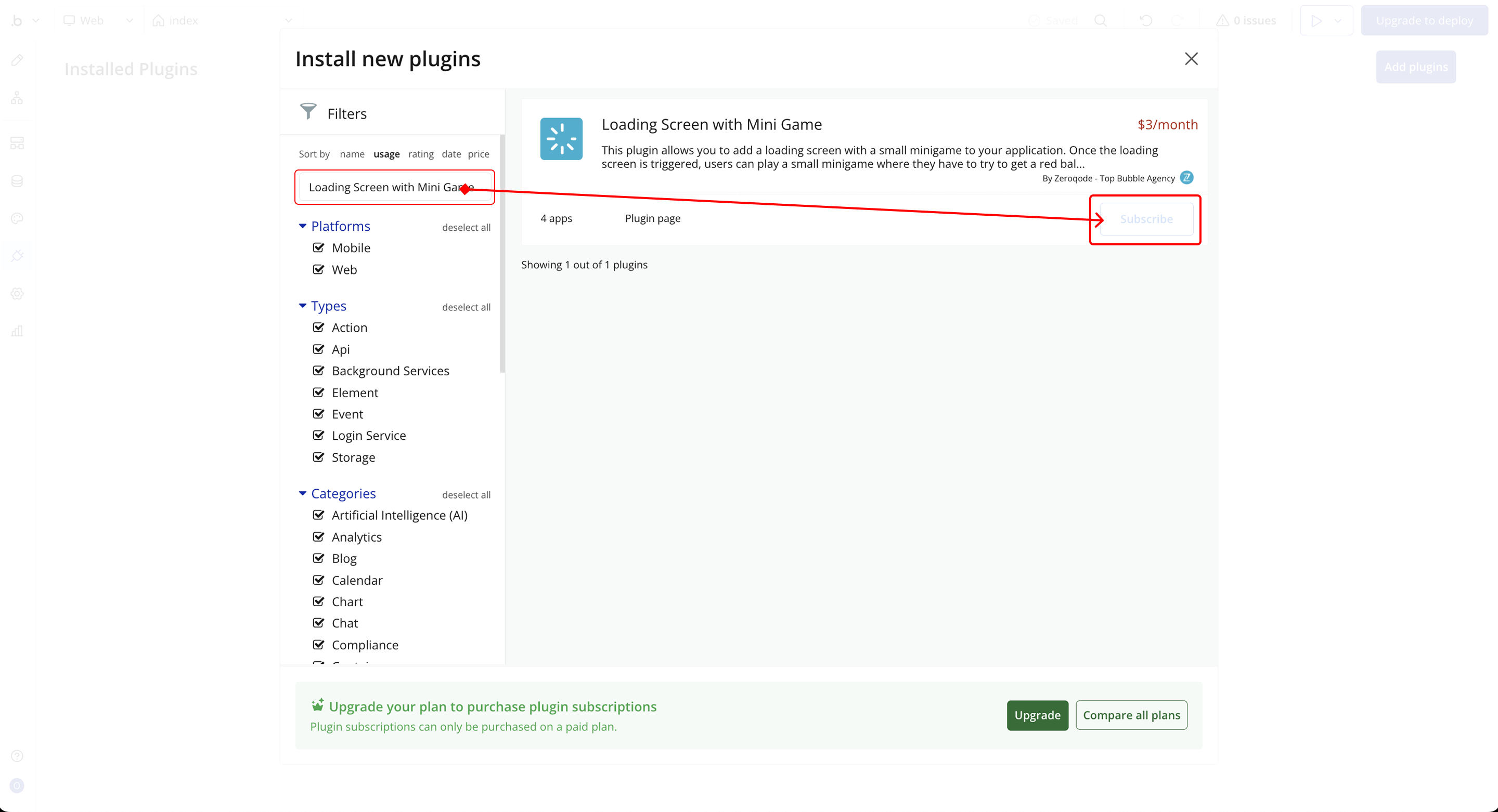Open the Plugin page link
This screenshot has height=812, width=1498.
(652, 218)
